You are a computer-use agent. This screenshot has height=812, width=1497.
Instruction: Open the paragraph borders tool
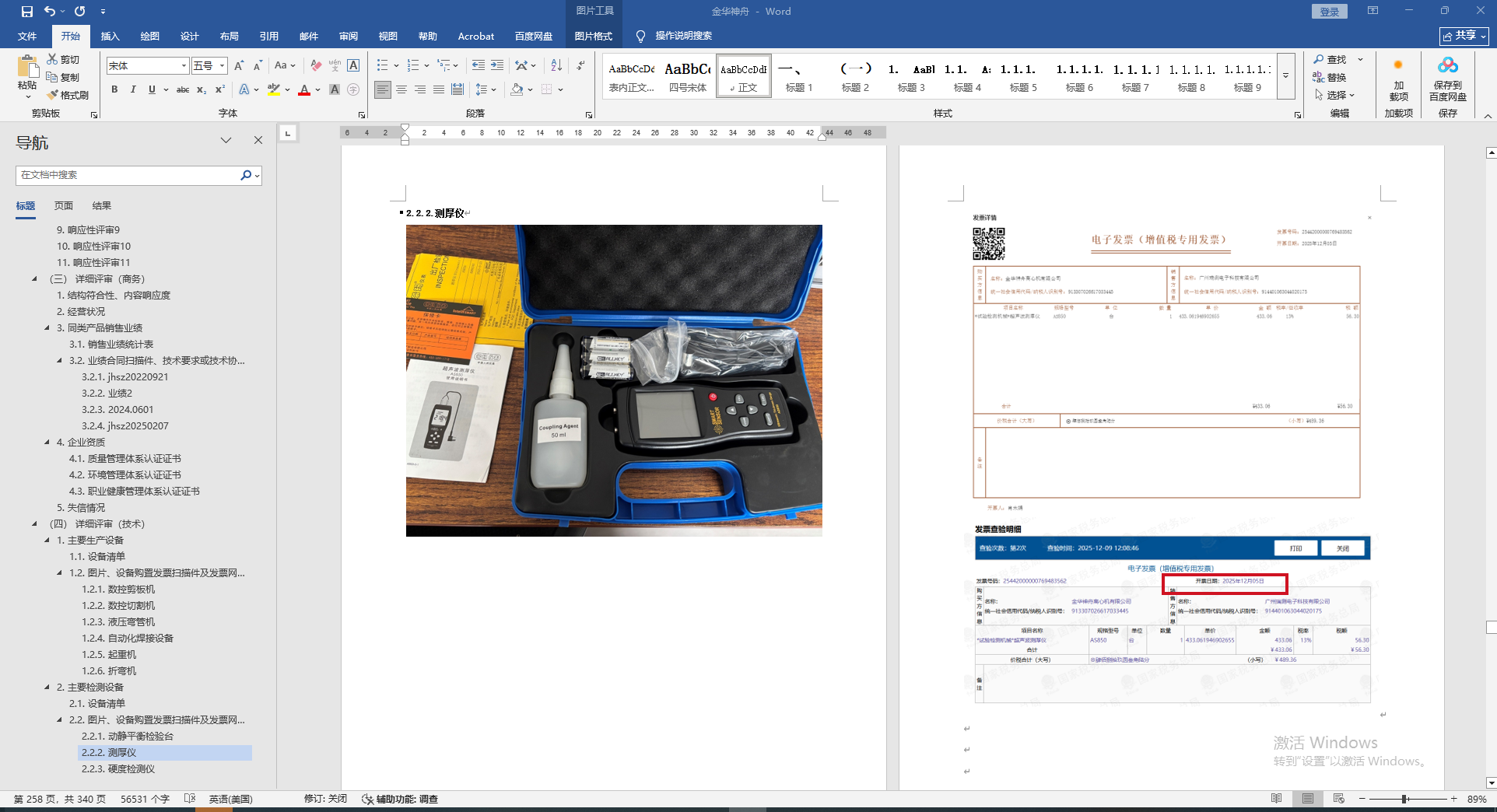[x=547, y=89]
